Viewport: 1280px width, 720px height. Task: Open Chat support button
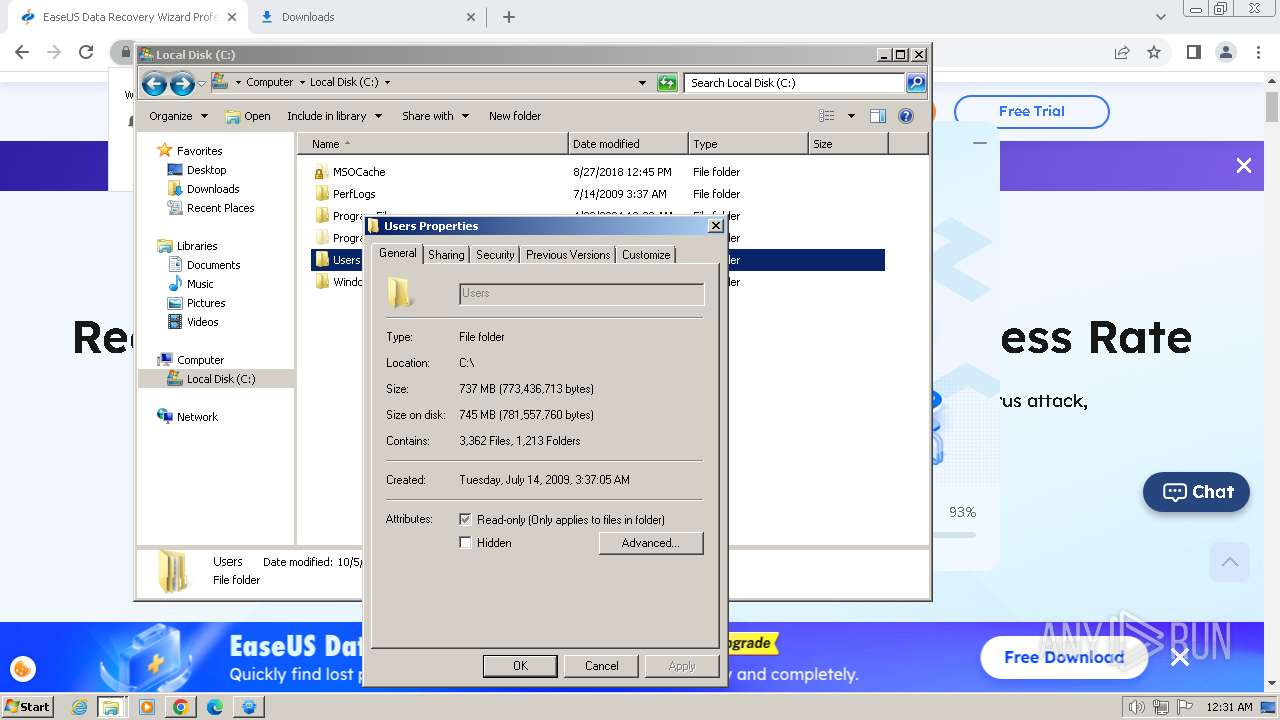point(1196,492)
